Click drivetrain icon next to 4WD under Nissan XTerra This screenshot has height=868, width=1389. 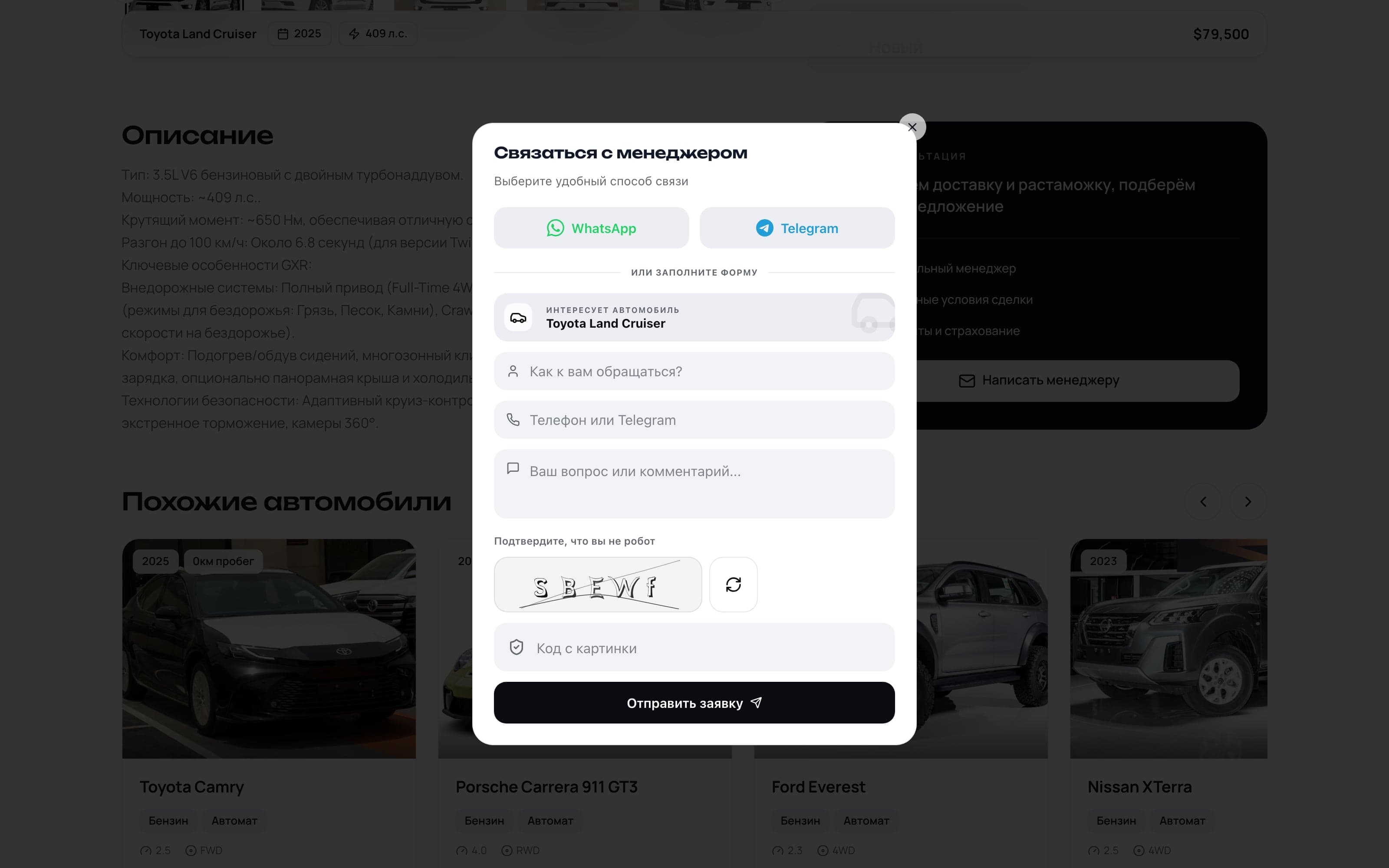click(1139, 851)
